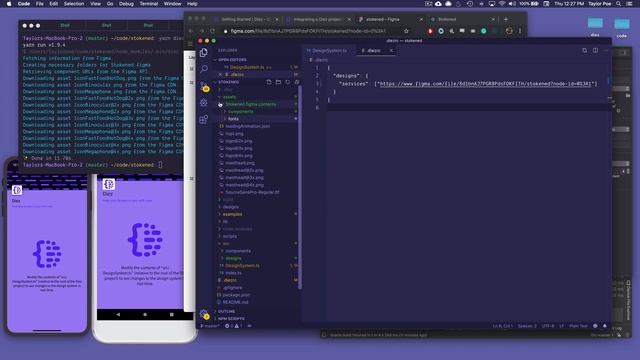The image size is (640, 360).
Task: Go back in the Chrome window
Action: click(x=191, y=31)
